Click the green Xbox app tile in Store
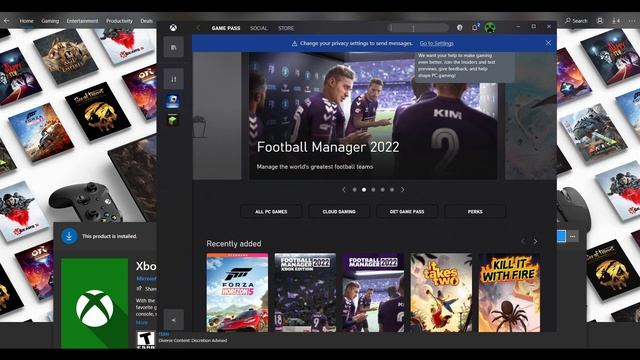640x360 pixels. (x=95, y=303)
